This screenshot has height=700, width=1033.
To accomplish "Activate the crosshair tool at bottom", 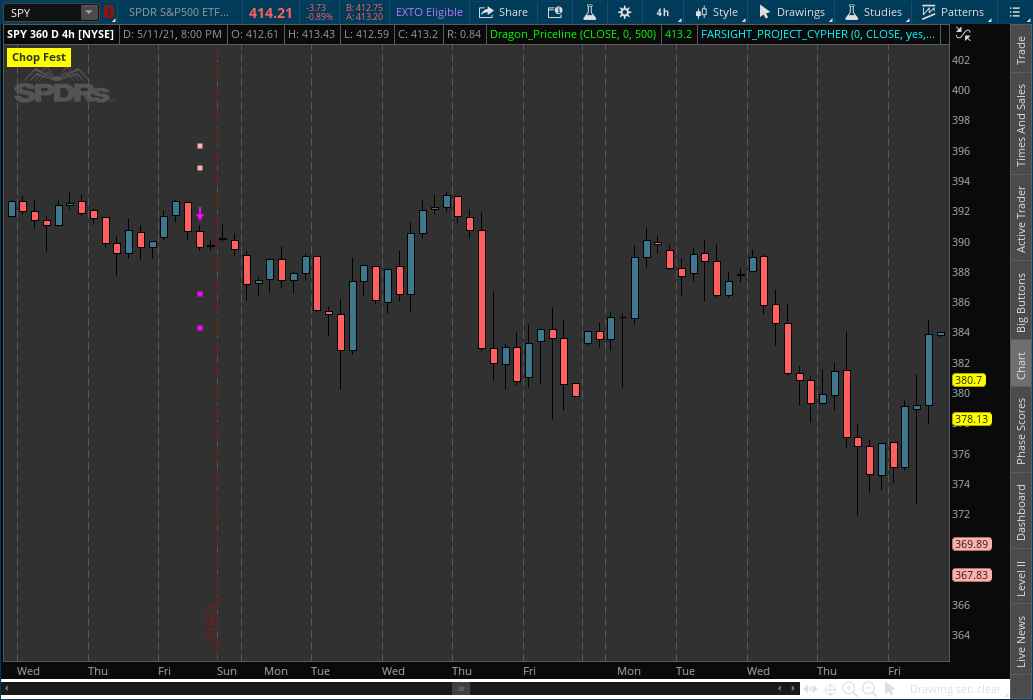I will [x=831, y=689].
